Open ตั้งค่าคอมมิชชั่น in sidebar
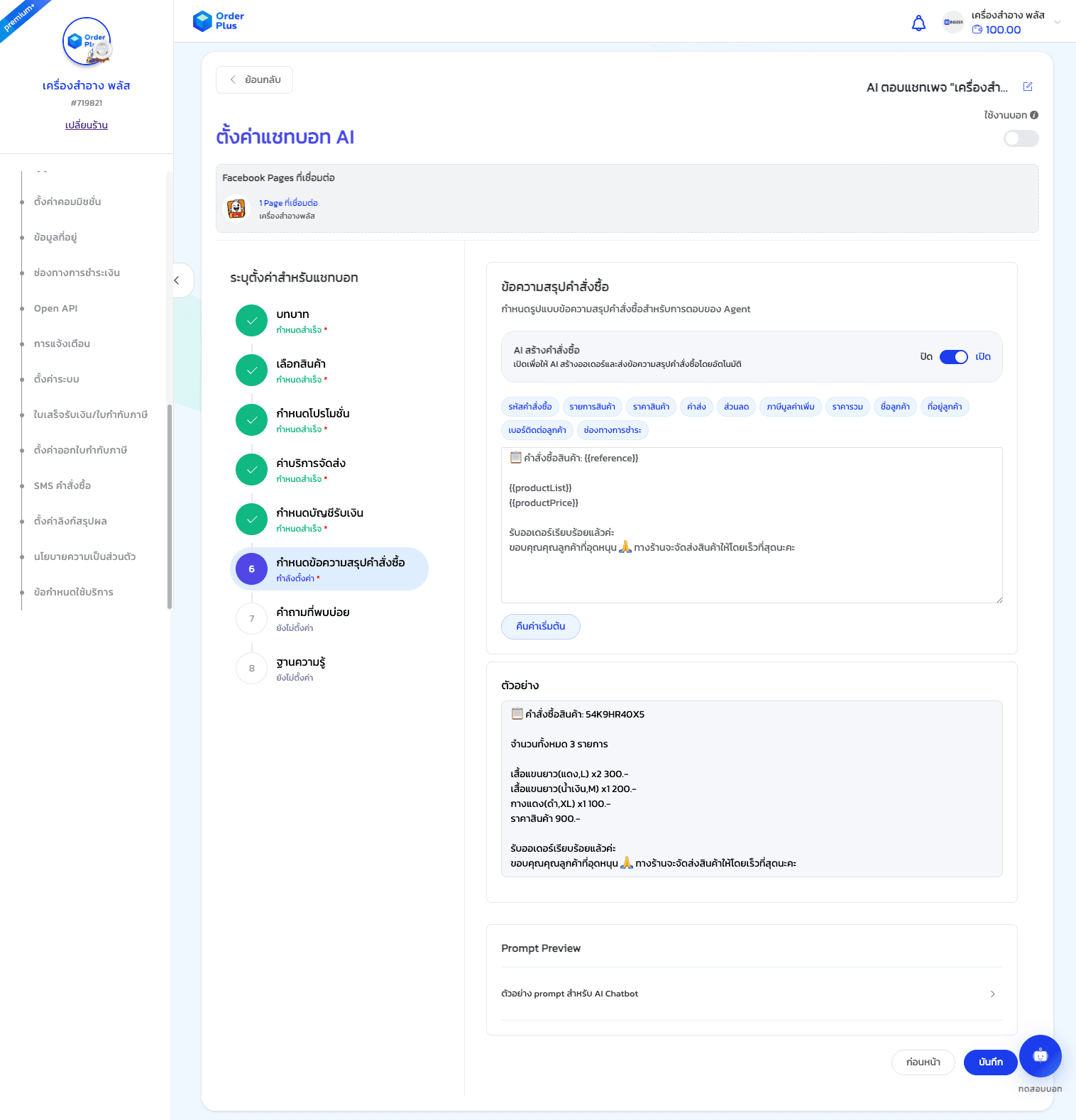 (67, 202)
